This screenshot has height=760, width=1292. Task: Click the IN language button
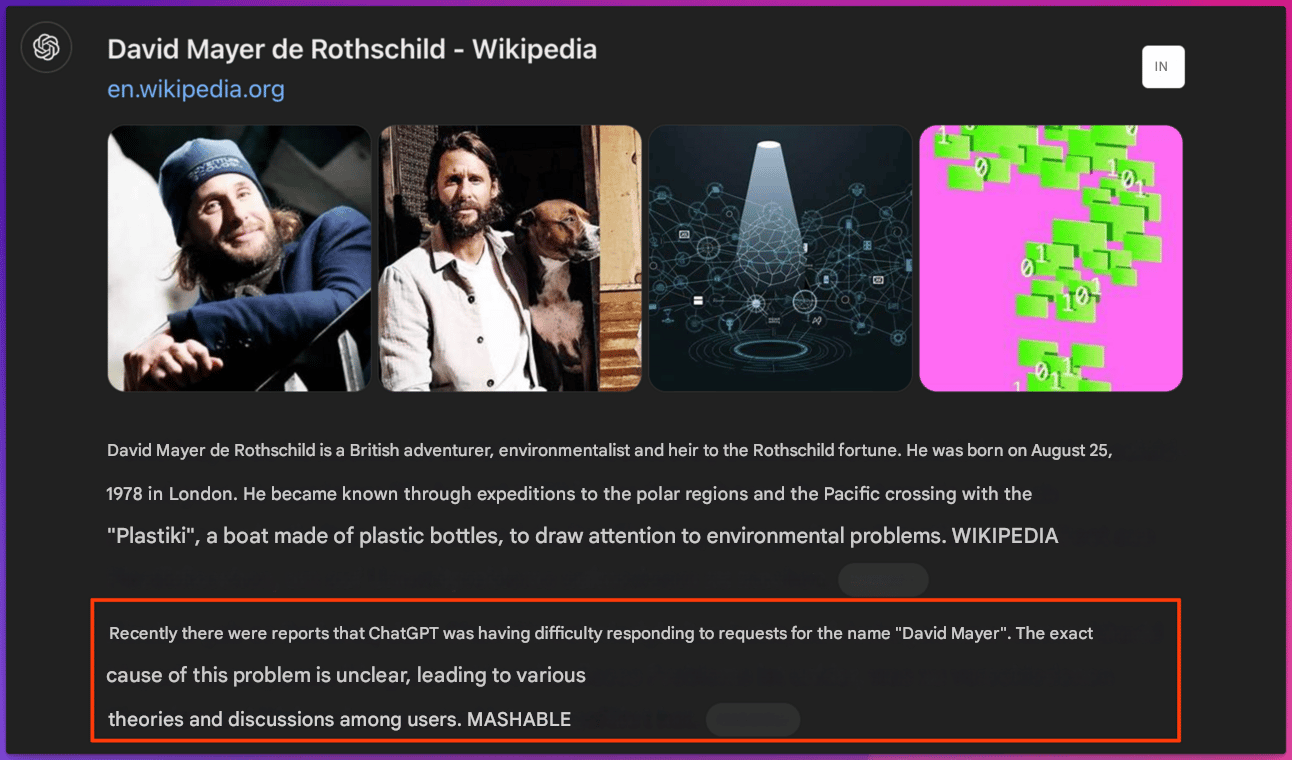click(1163, 67)
